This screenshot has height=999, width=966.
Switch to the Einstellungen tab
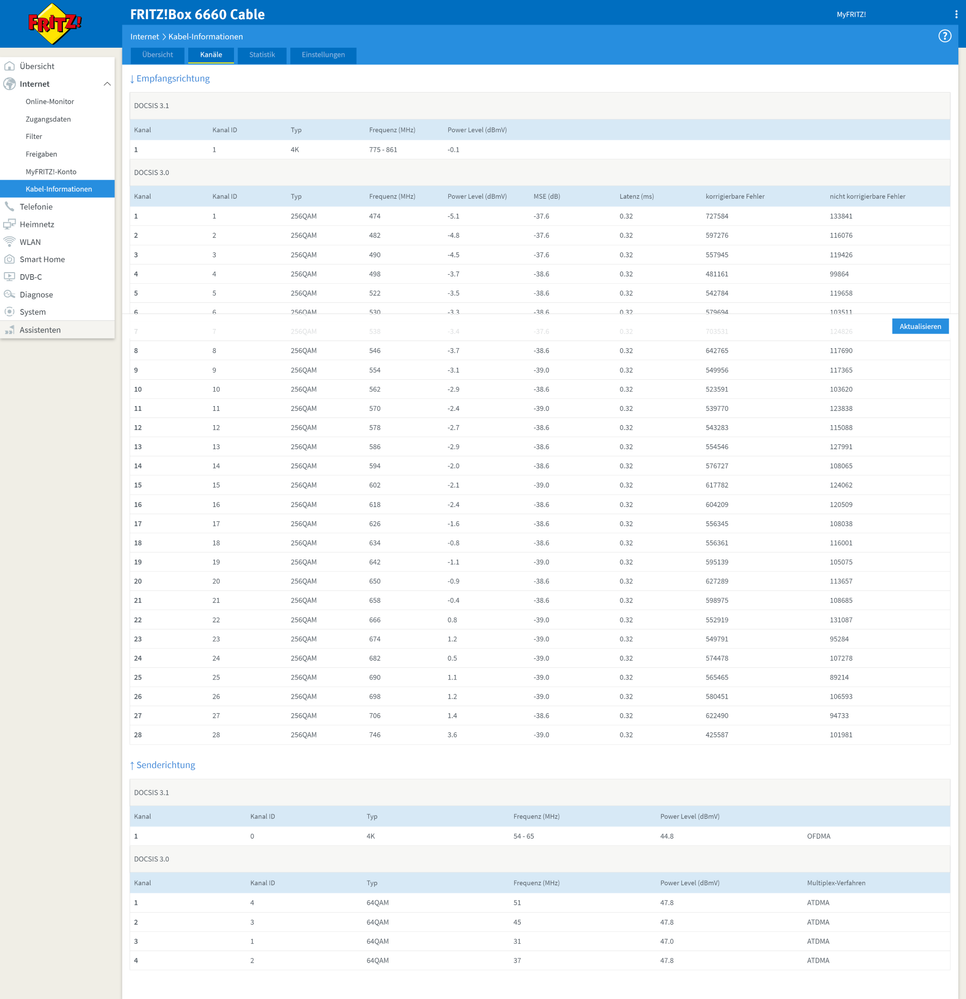[323, 55]
